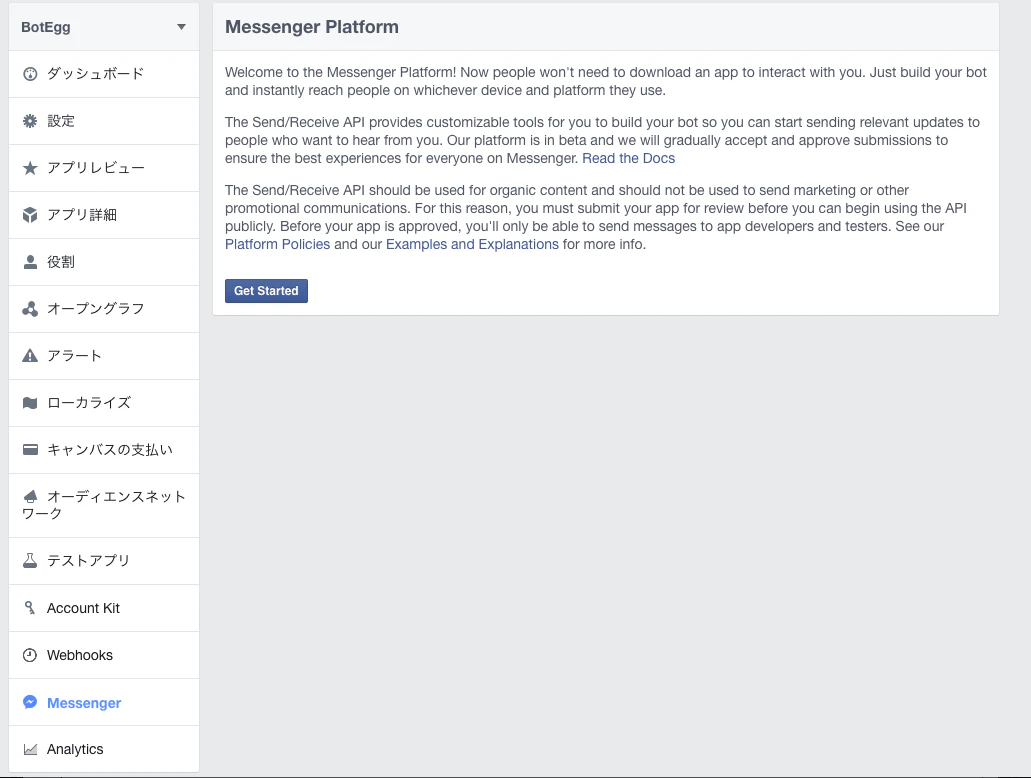Viewport: 1031px width, 778px height.
Task: Click the open graph nodes icon
Action: 30,309
